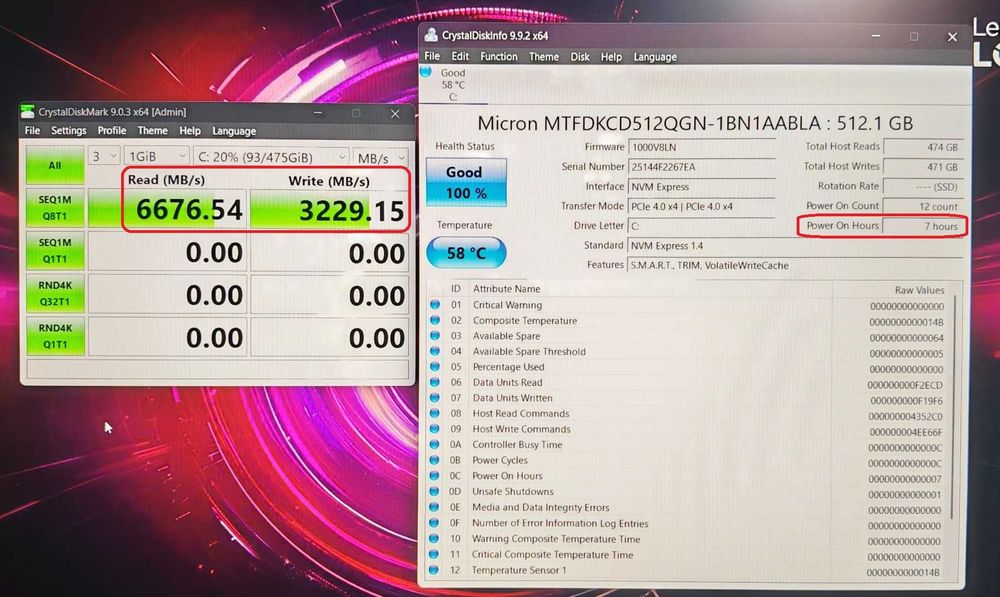Open Edit menu in CrystalDiskInfo

coord(460,56)
